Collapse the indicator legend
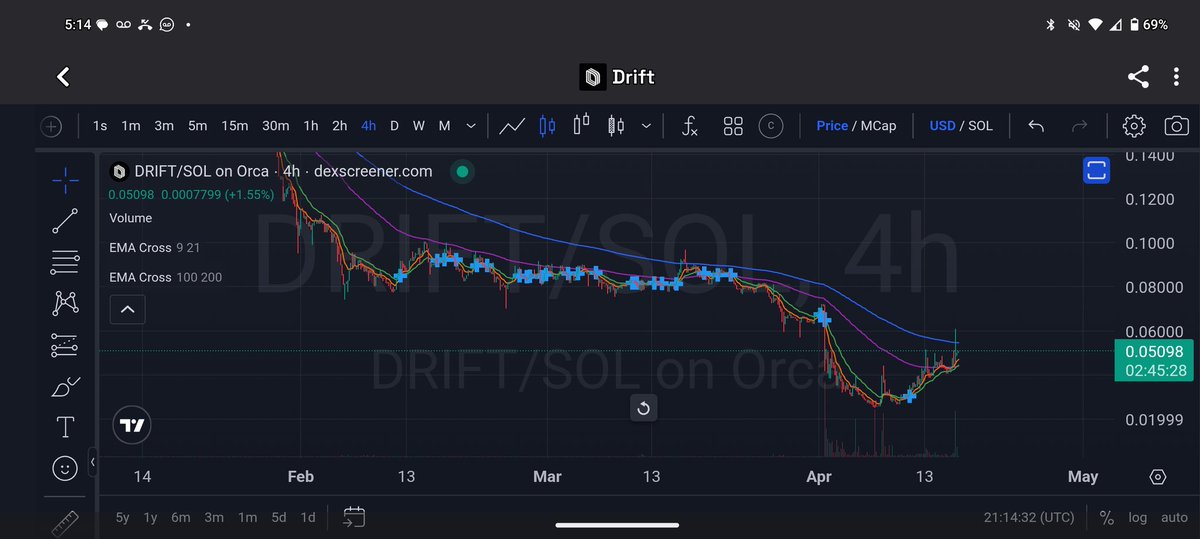Screen dimensions: 1200x539 pos(127,310)
